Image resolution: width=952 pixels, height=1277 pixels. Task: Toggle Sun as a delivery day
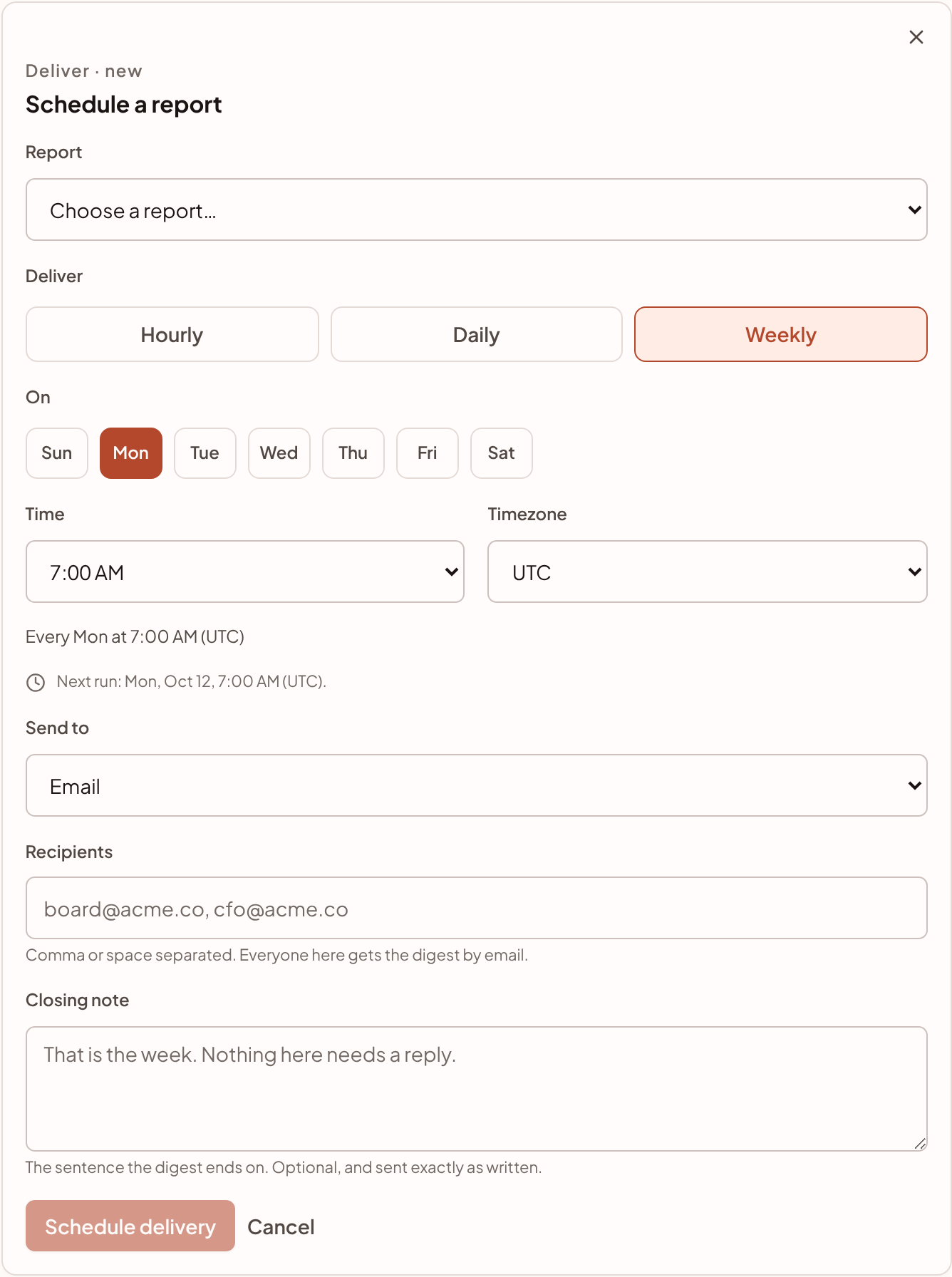[x=57, y=453]
